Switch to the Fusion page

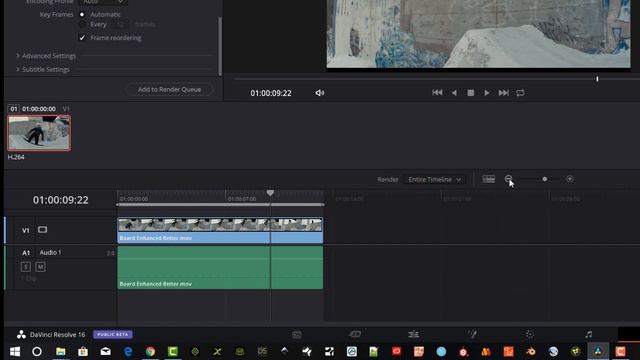472,334
